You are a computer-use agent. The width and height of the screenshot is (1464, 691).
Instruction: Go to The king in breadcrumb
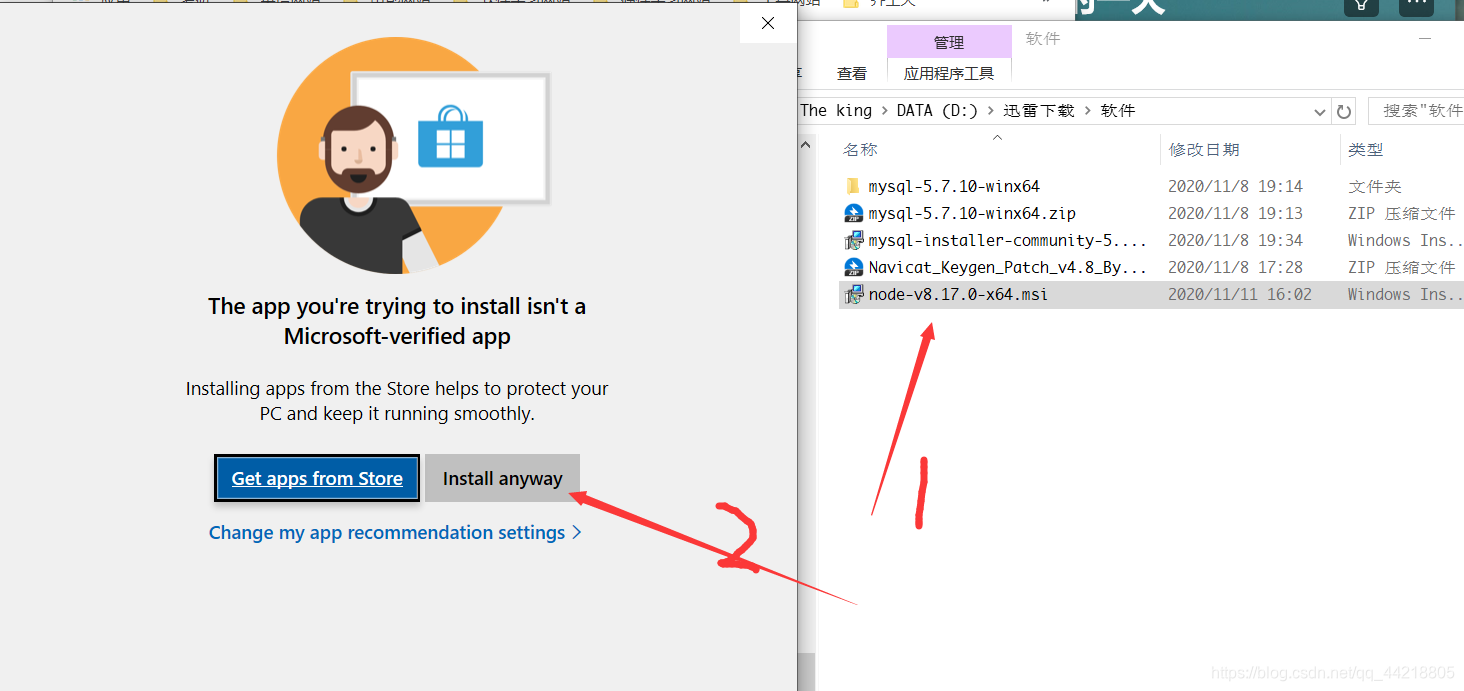point(836,110)
